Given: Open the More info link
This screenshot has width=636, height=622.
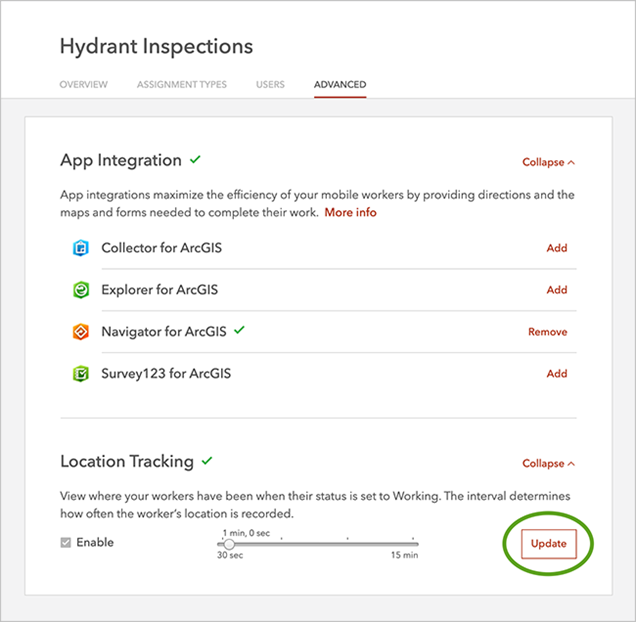Looking at the screenshot, I should 350,213.
